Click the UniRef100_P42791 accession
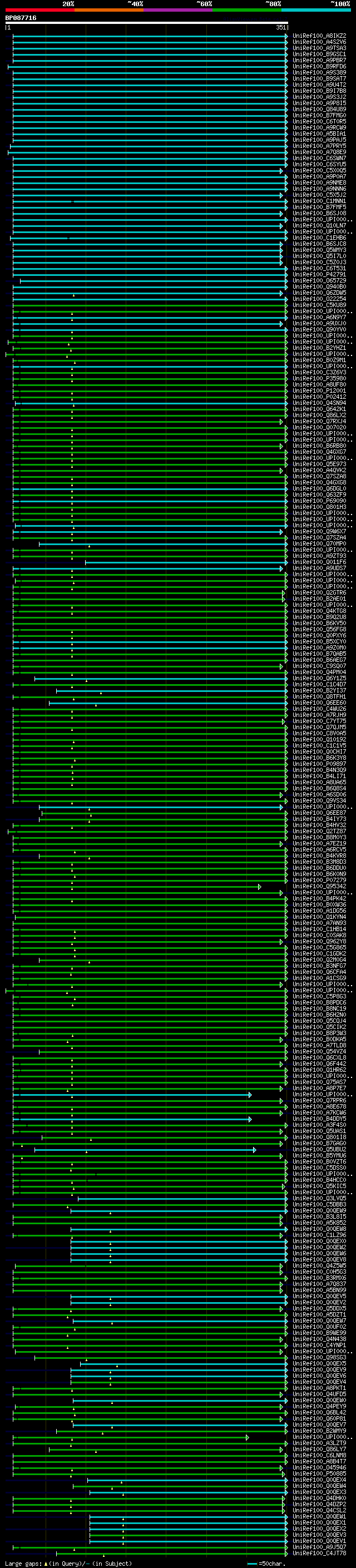This screenshot has width=356, height=1568. click(x=319, y=275)
